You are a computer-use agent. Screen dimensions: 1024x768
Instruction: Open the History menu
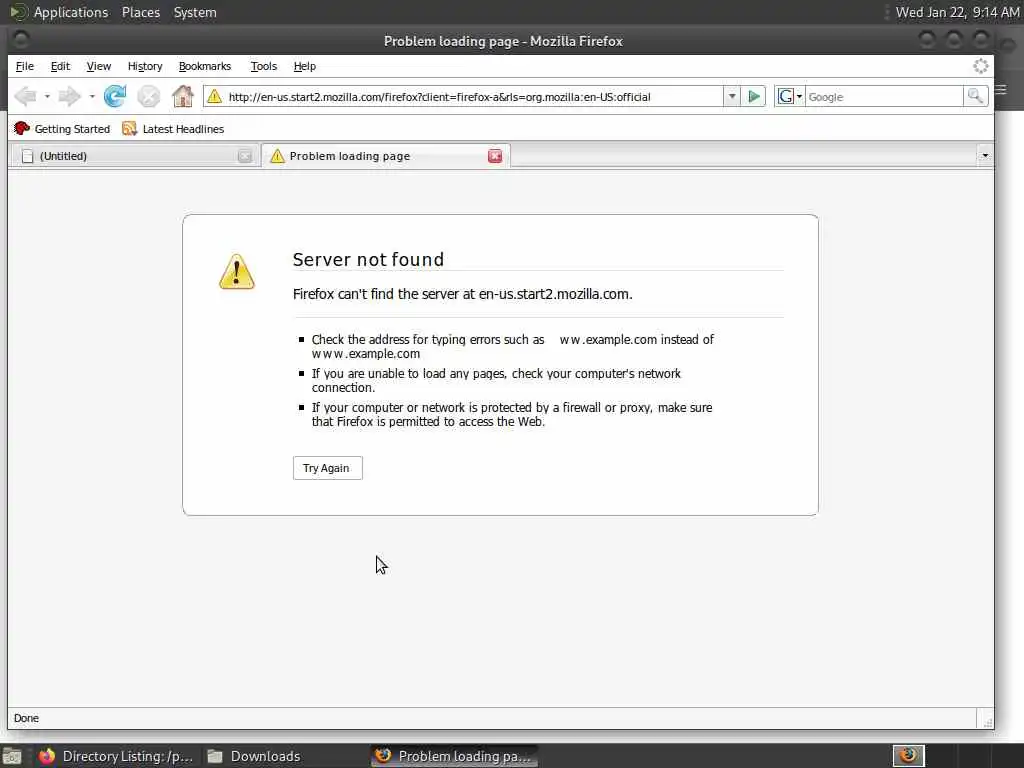pyautogui.click(x=145, y=66)
